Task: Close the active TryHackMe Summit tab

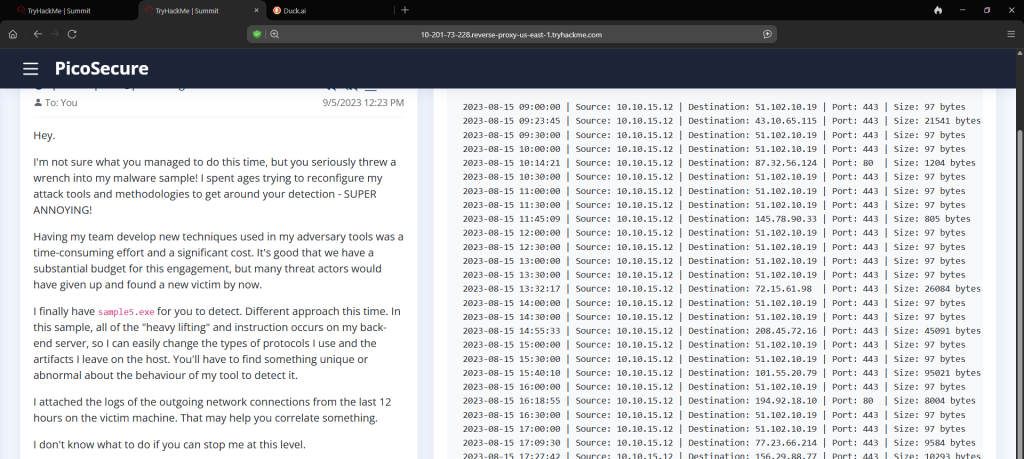Action: click(x=254, y=10)
